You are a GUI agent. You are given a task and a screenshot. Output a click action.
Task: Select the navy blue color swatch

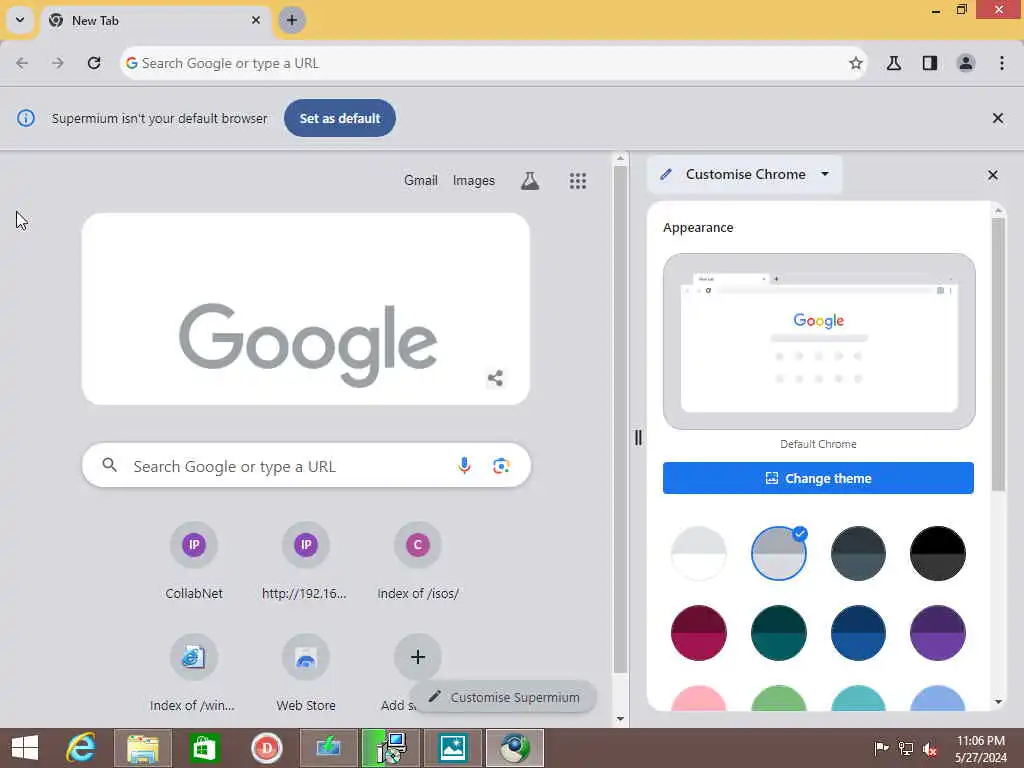(858, 633)
